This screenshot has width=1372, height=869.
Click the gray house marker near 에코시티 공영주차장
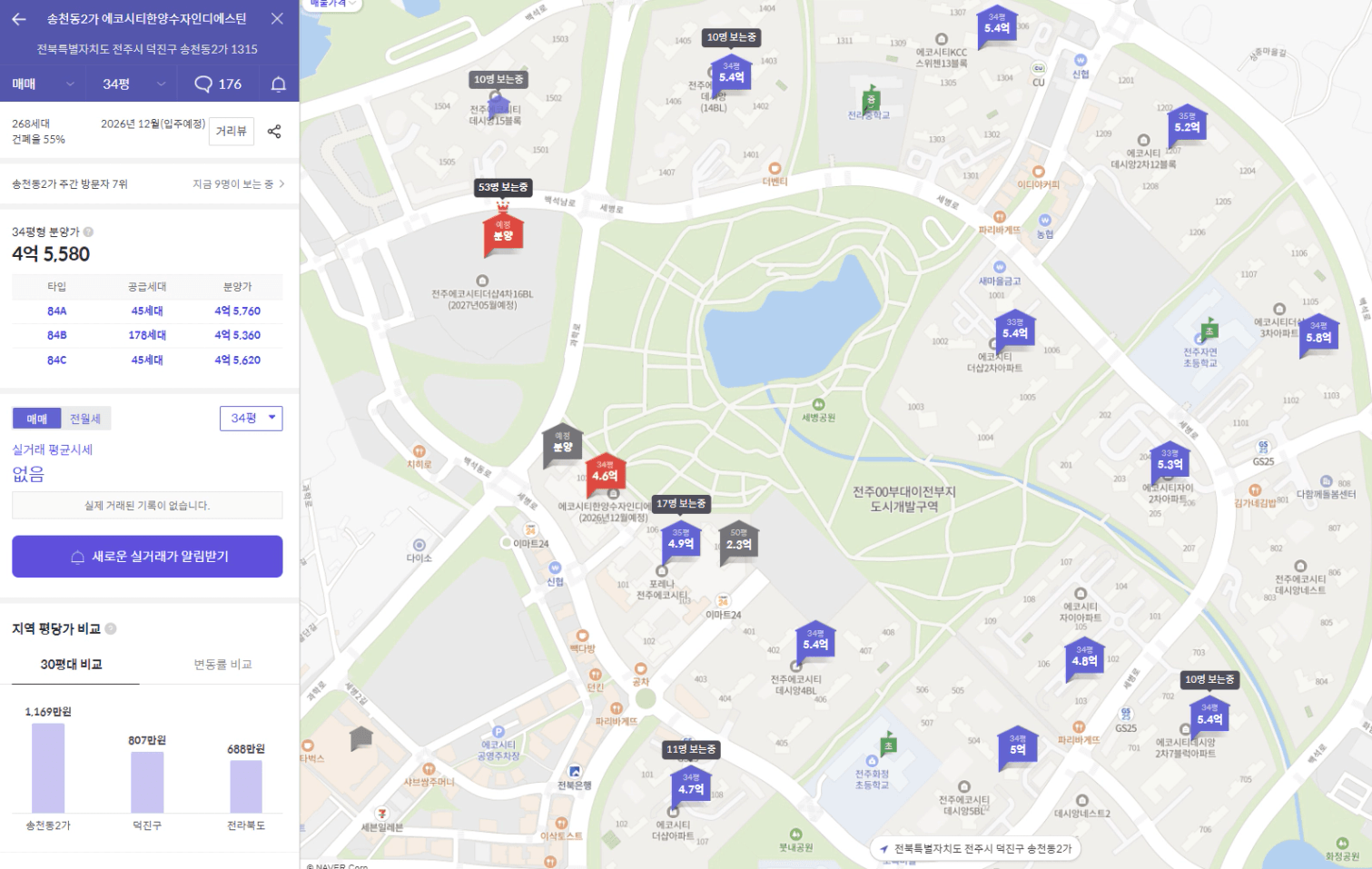(x=360, y=736)
